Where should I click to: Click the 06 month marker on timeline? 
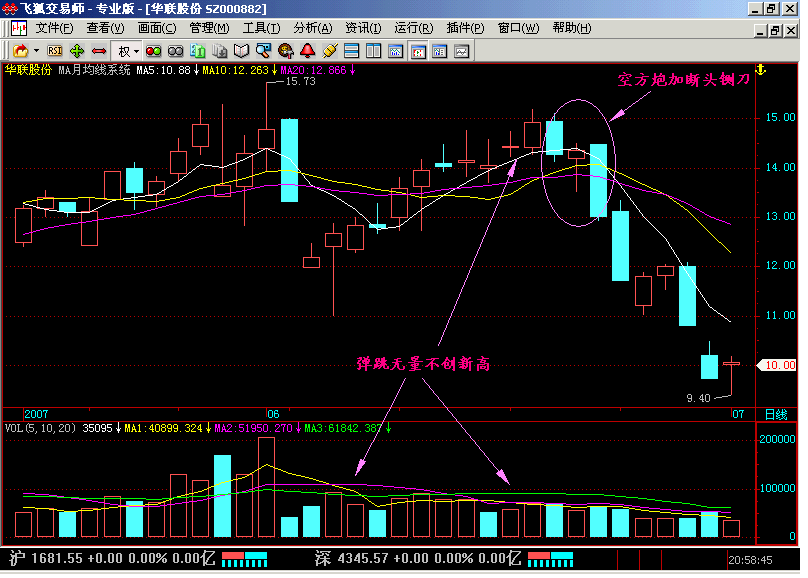click(273, 414)
